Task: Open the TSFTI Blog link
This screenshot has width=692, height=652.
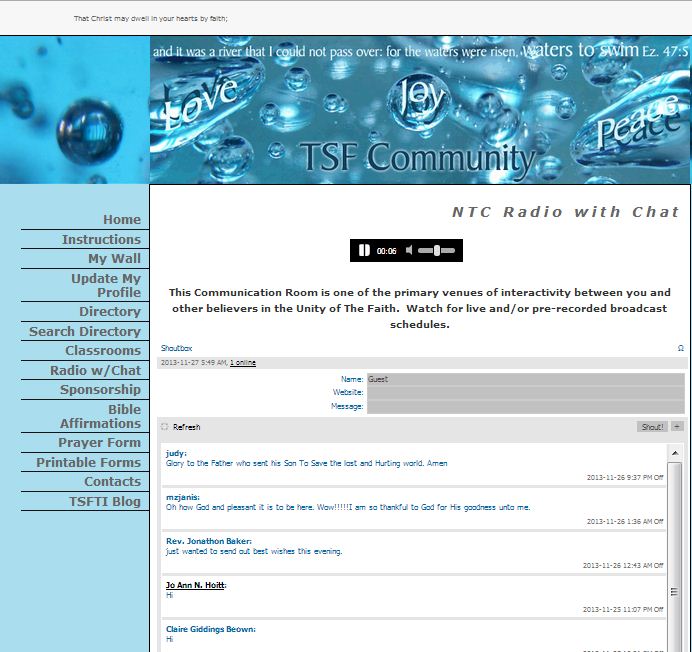Action: coord(105,502)
